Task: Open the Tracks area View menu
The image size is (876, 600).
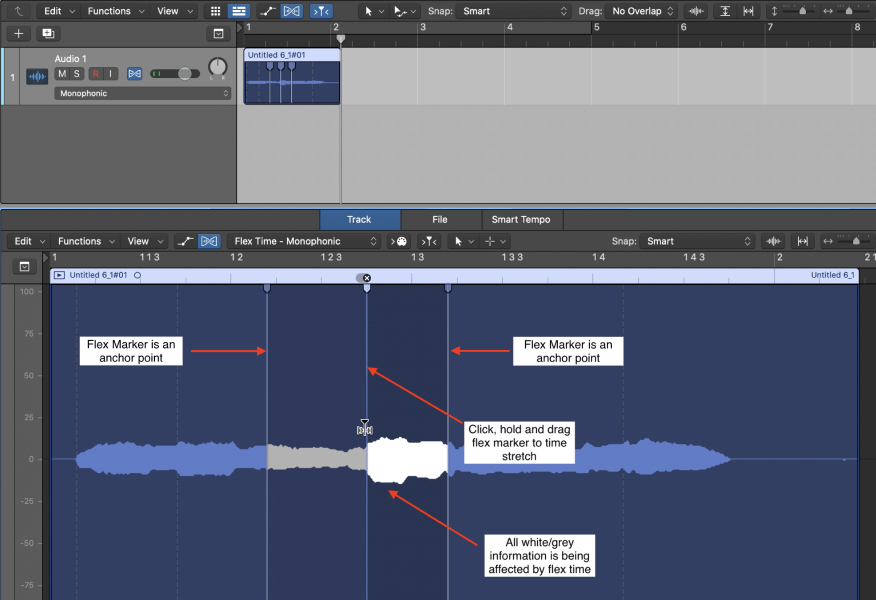Action: click(x=174, y=11)
